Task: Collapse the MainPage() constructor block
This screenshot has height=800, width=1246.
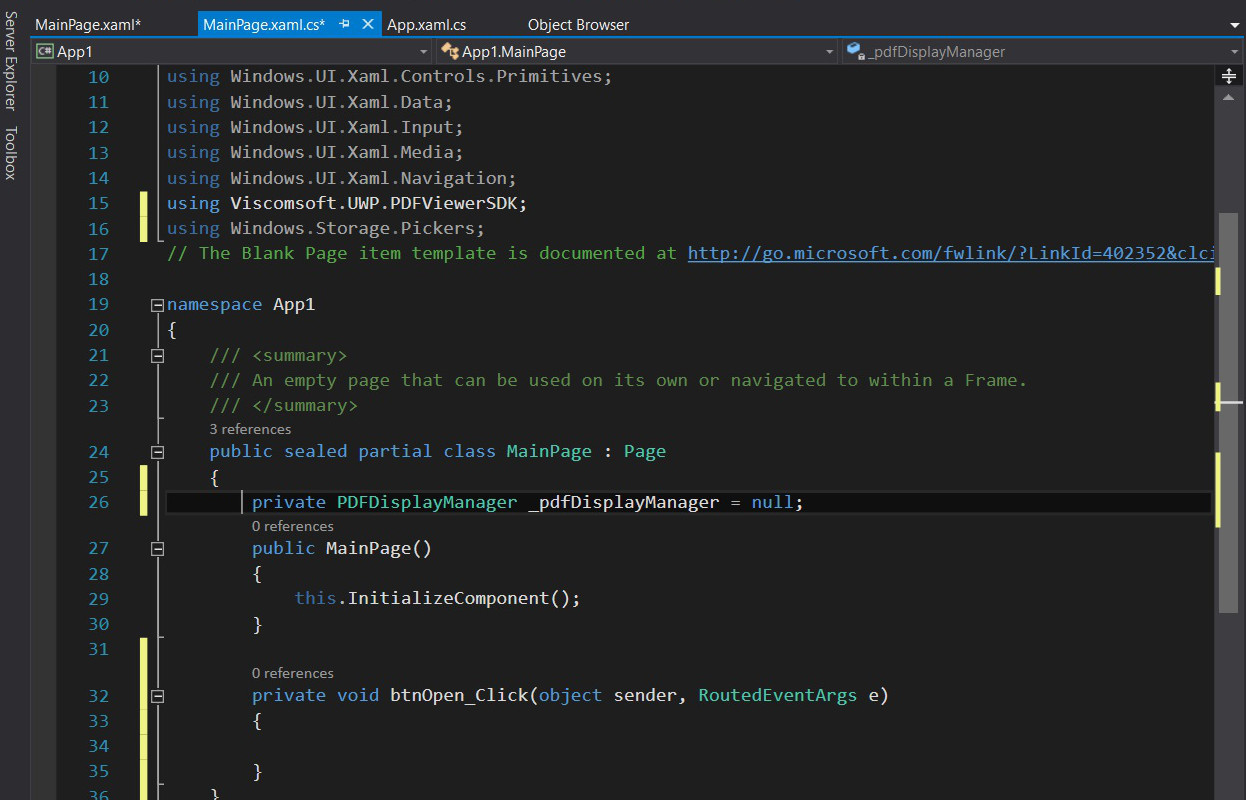Action: point(157,548)
